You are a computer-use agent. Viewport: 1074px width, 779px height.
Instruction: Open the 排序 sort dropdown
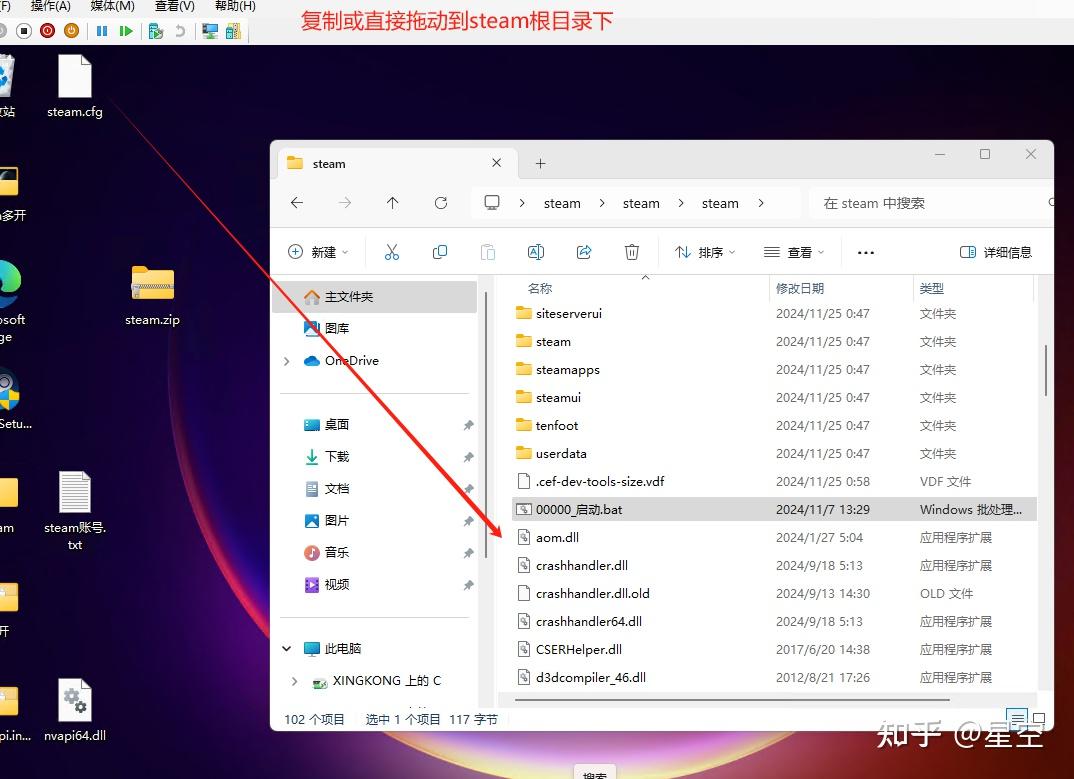point(705,252)
